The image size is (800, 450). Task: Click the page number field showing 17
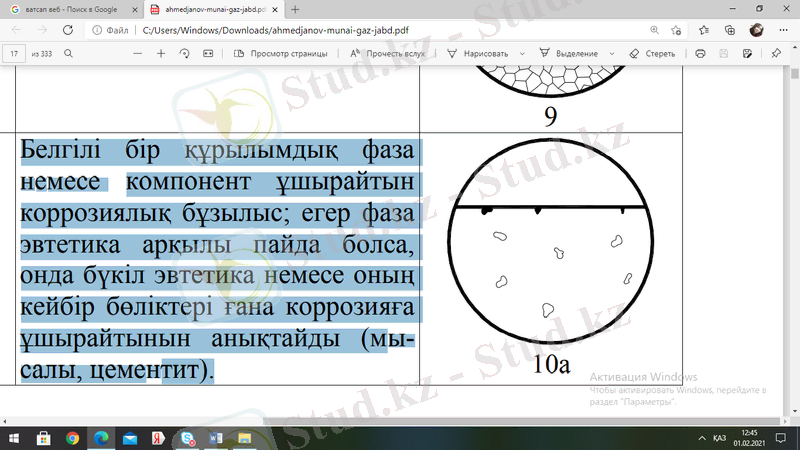coord(14,54)
